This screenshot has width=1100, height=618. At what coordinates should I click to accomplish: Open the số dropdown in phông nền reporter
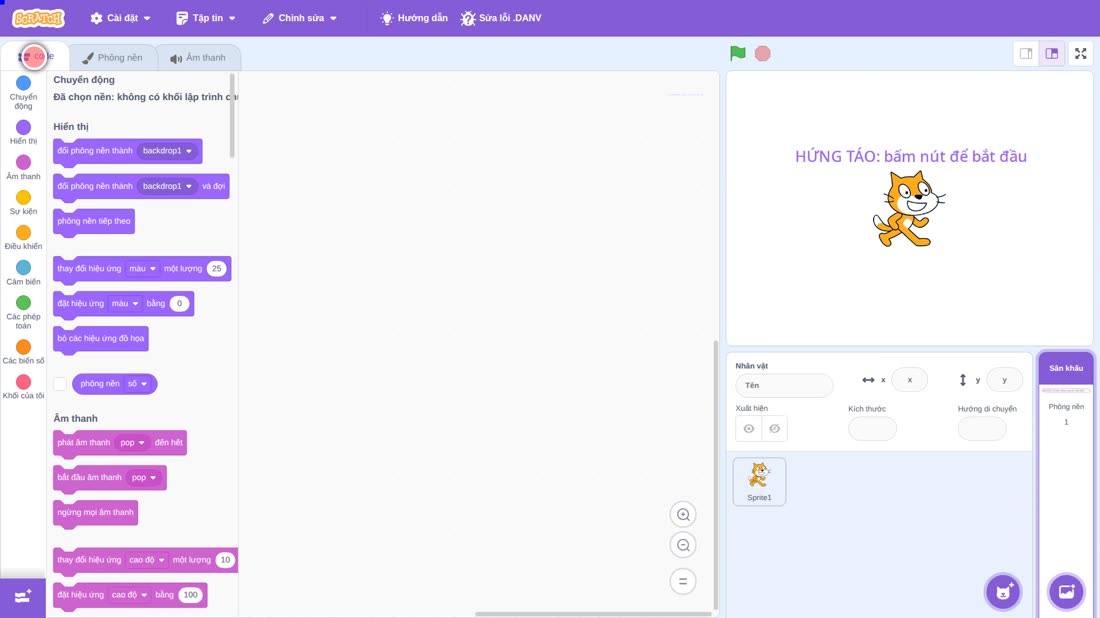[138, 384]
